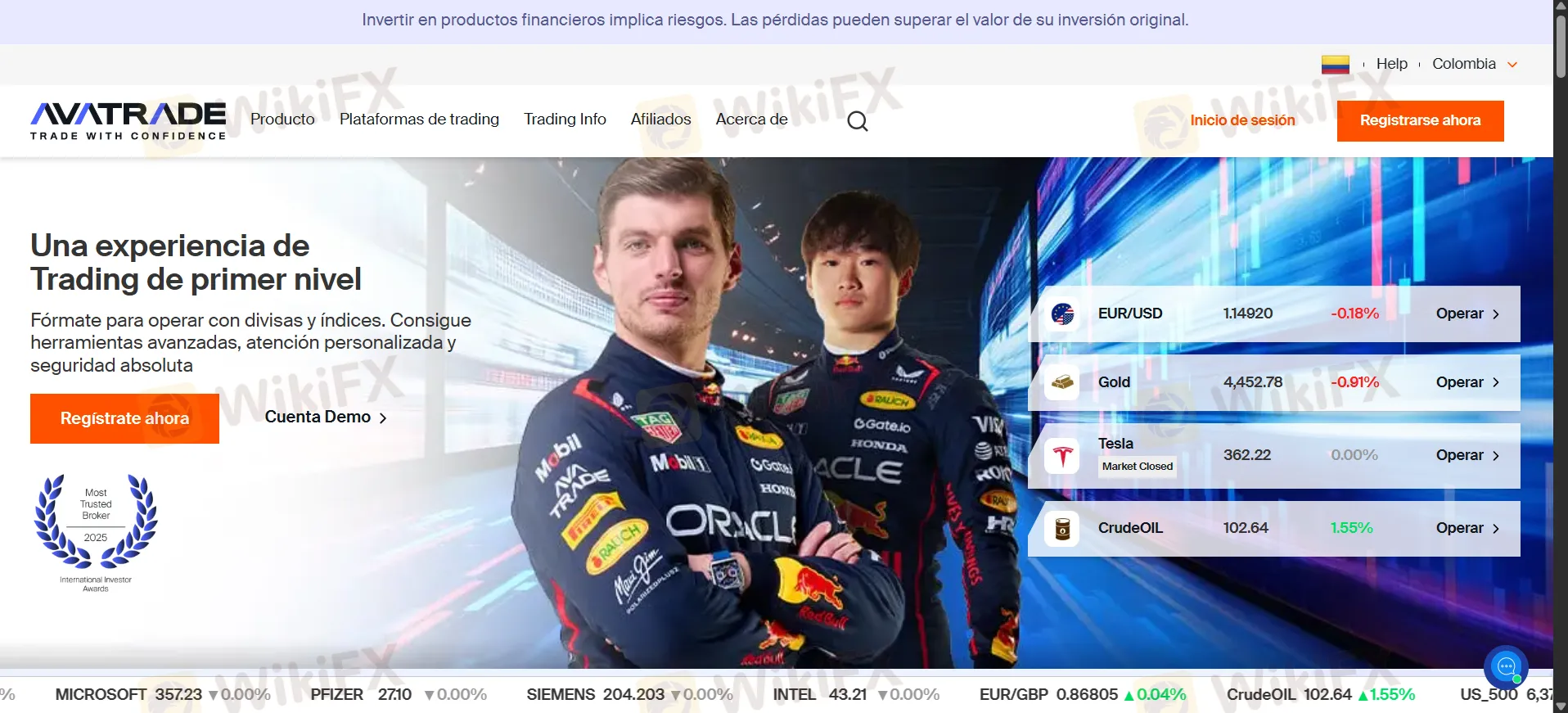Click INTEL in the bottom ticker
1568x713 pixels.
pyautogui.click(x=794, y=694)
